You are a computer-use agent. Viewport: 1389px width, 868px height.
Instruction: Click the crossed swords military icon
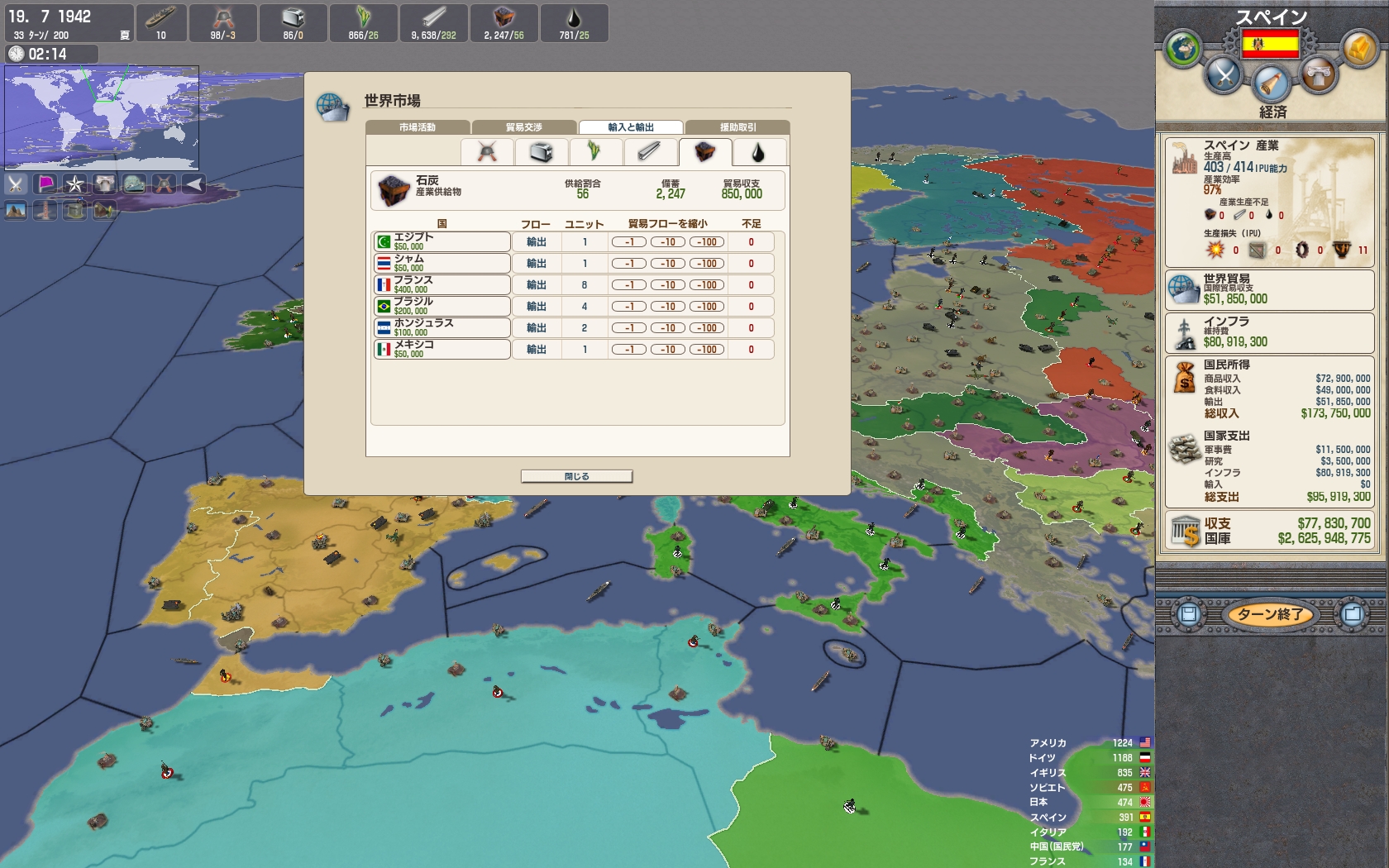(x=1224, y=76)
